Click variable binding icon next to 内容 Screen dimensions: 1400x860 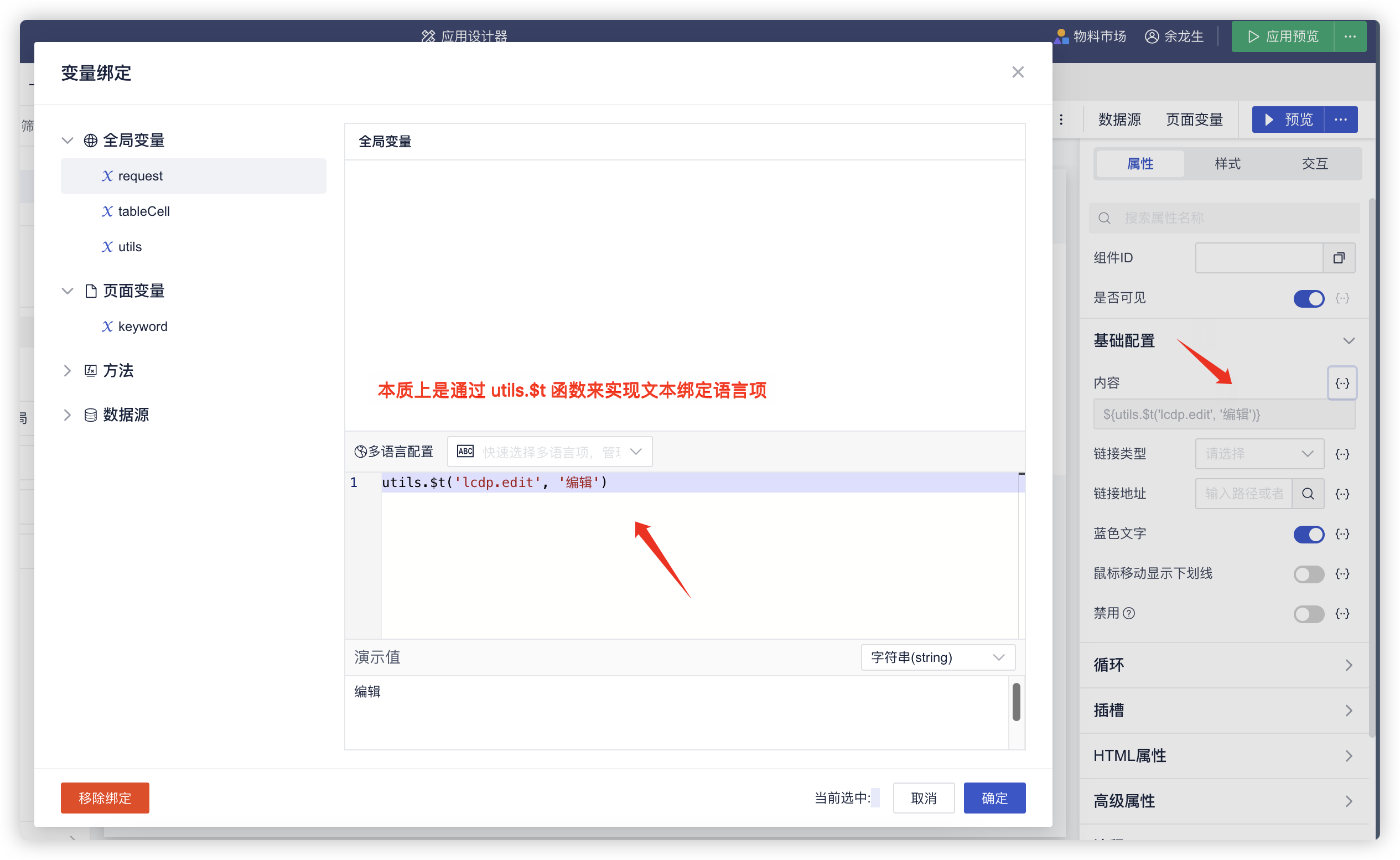click(1342, 383)
